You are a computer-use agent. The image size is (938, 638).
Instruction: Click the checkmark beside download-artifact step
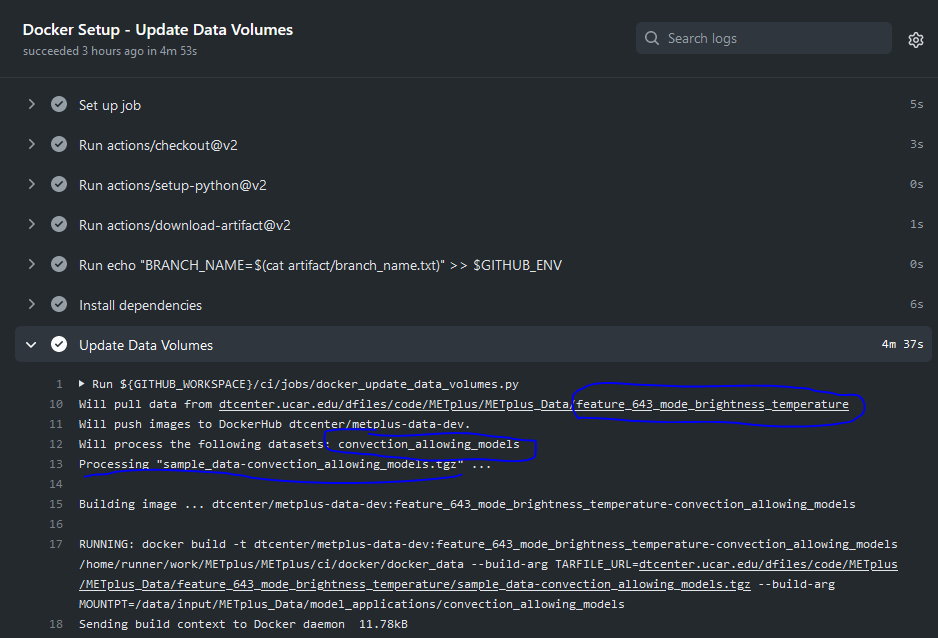tap(59, 224)
